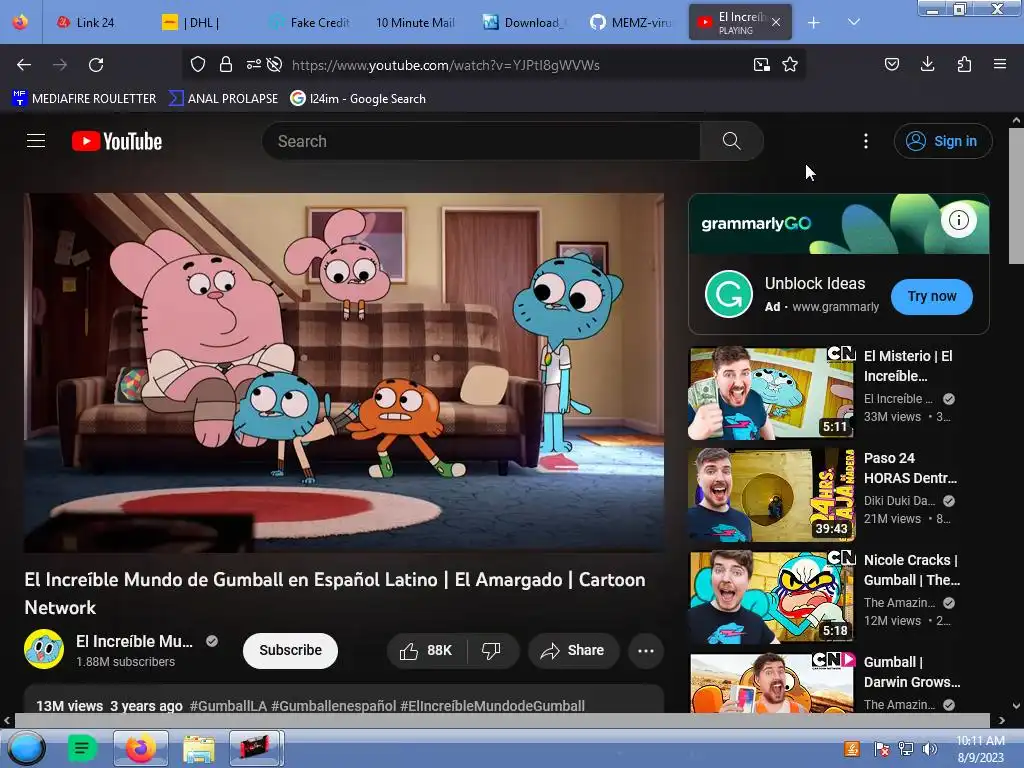Switch to the Download tab
Viewport: 1024px width, 768px height.
(524, 22)
